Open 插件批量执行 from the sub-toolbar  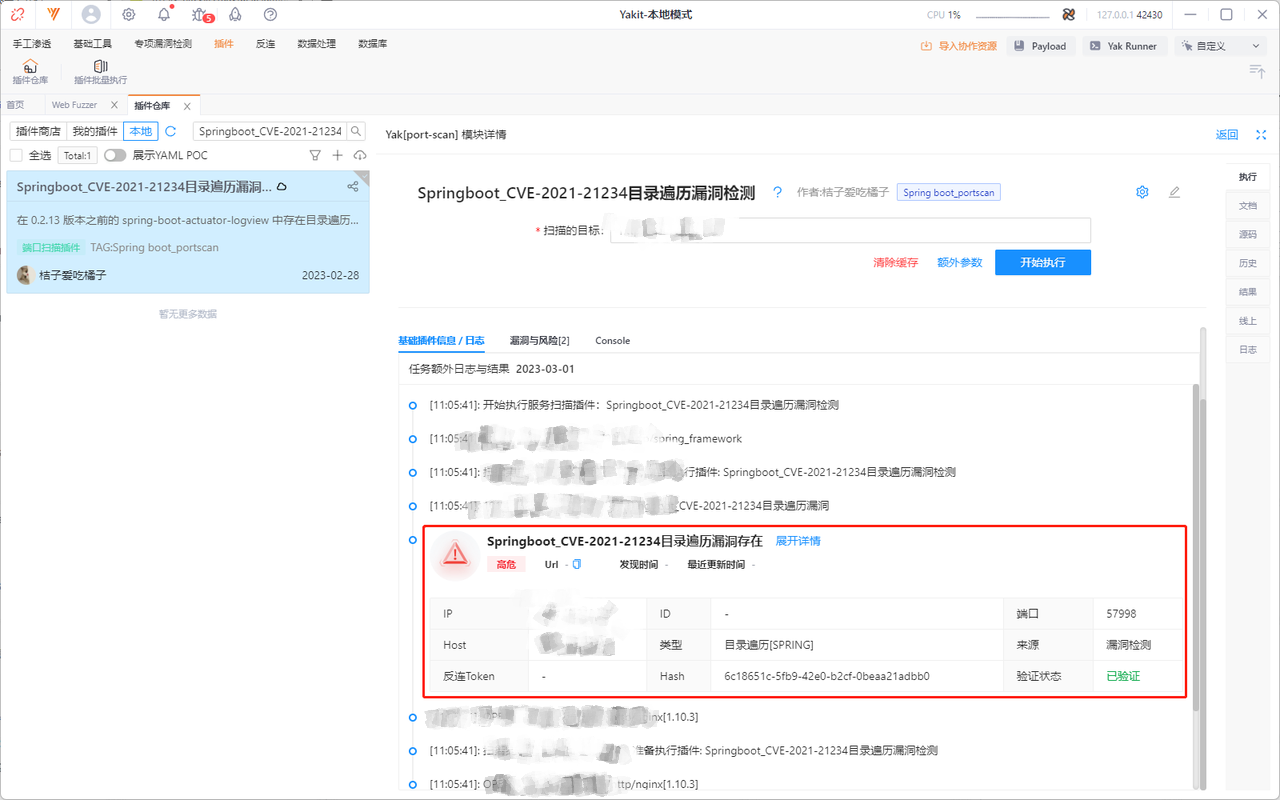100,72
